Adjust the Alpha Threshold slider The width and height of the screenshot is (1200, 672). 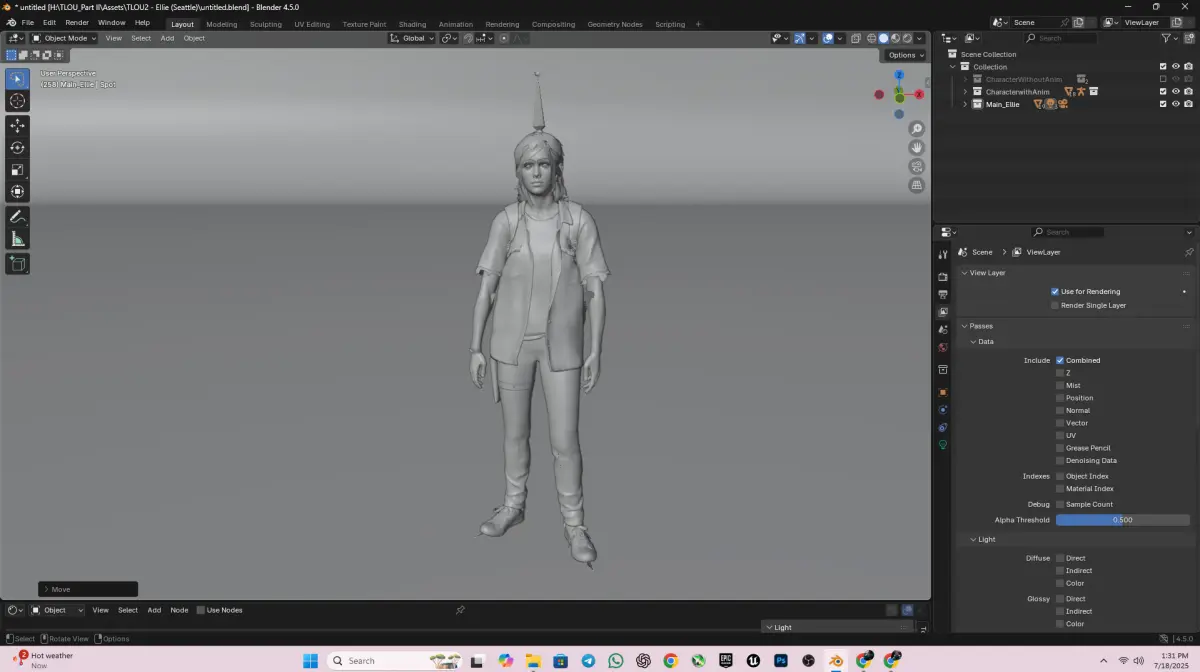1122,520
